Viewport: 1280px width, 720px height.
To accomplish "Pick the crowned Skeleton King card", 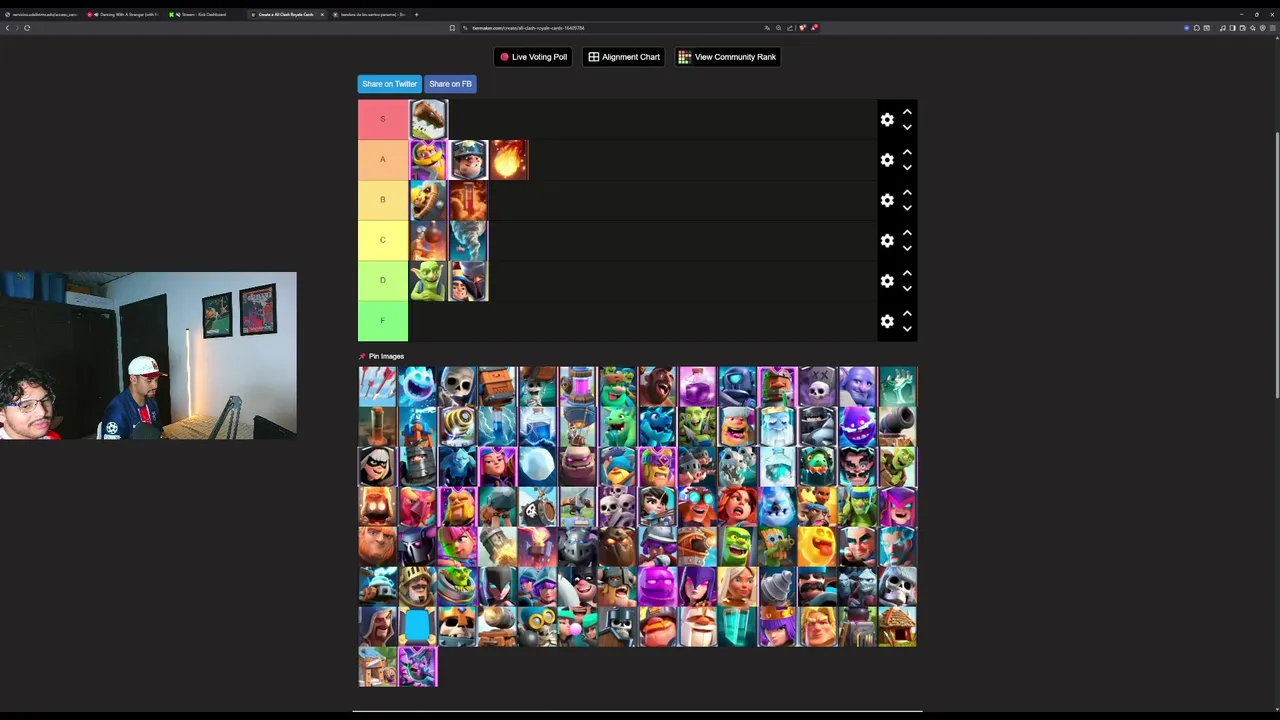I will 458,626.
